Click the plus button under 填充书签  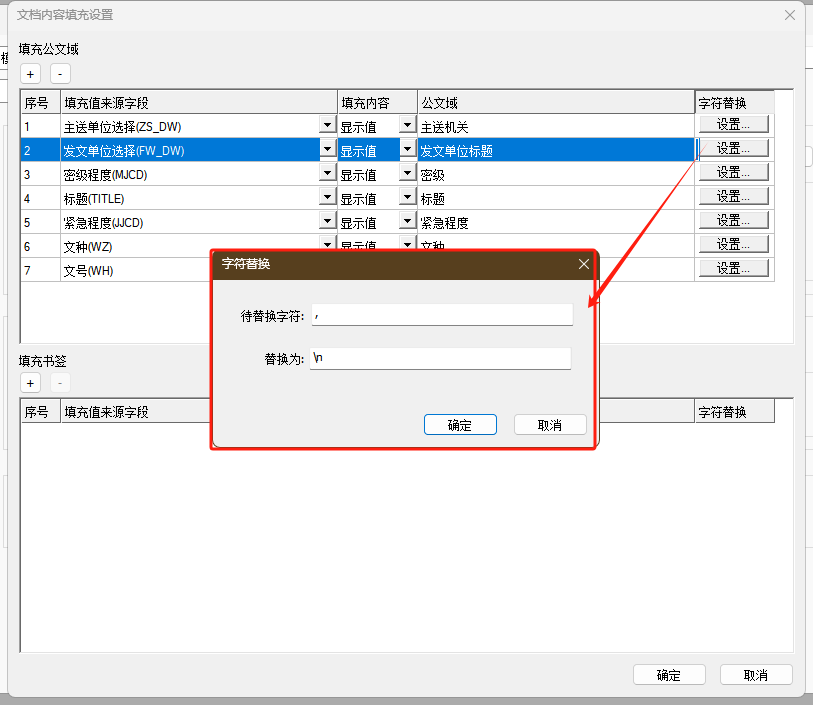click(x=30, y=384)
